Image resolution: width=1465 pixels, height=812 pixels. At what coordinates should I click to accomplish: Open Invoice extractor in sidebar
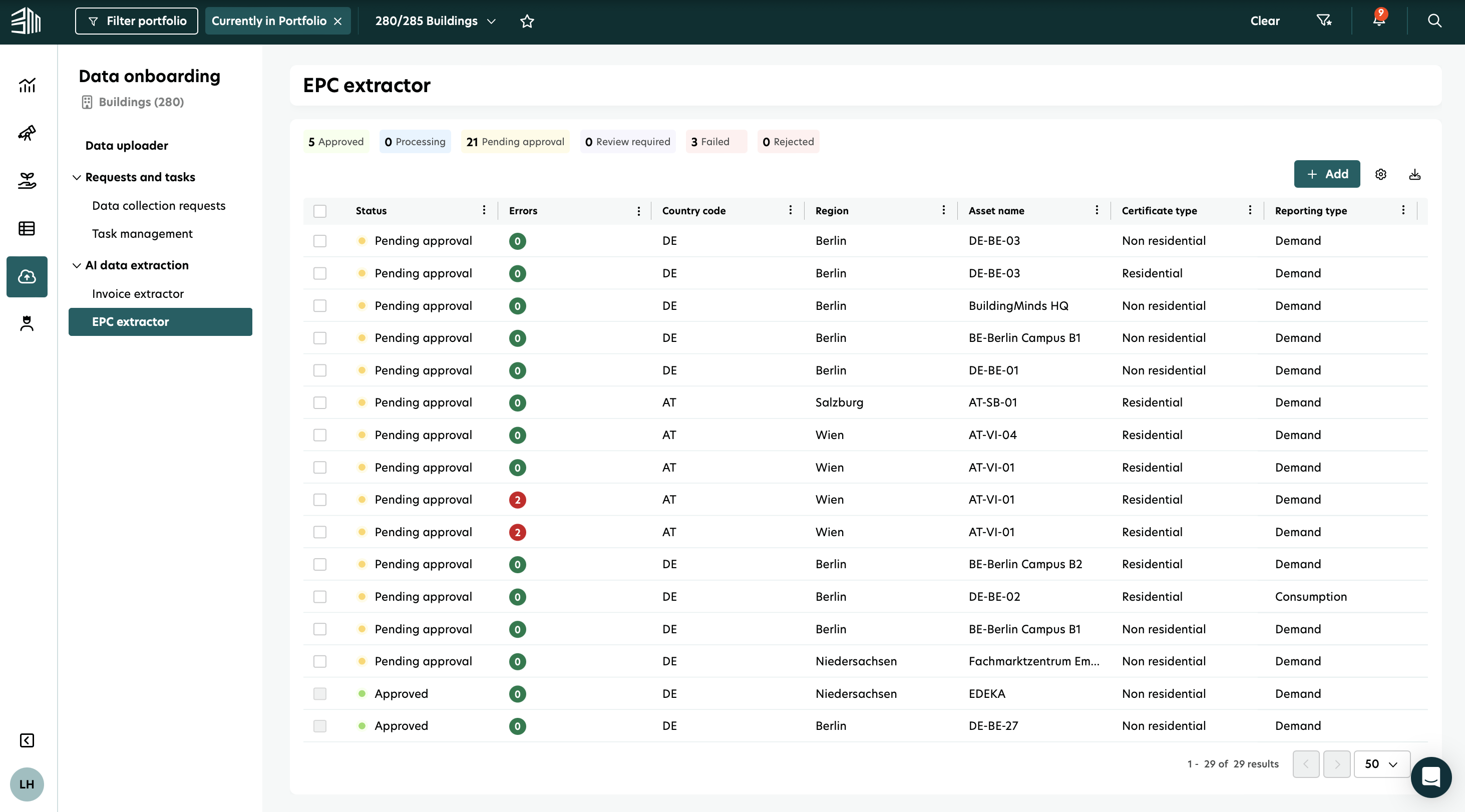(138, 293)
